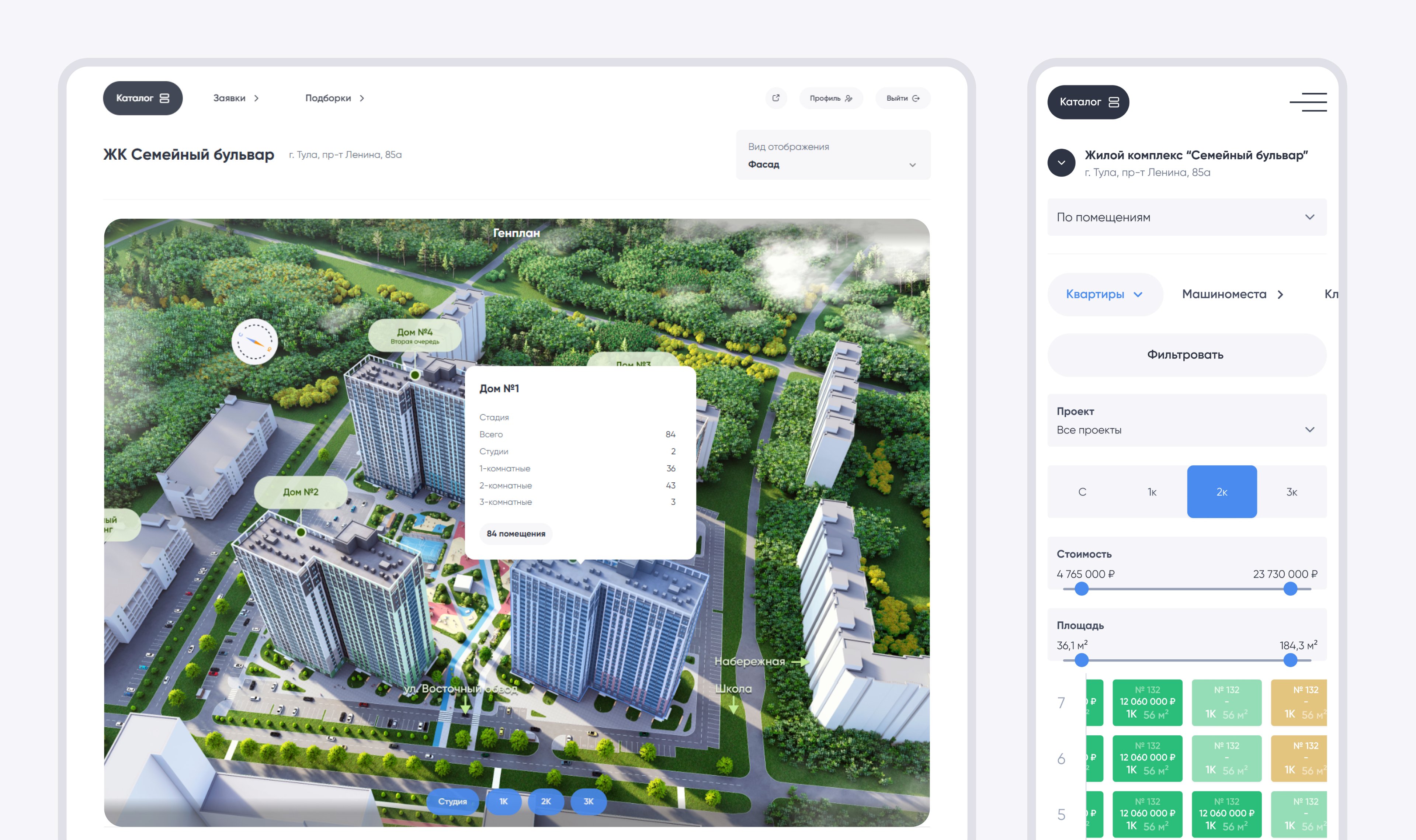The image size is (1416, 840).
Task: Toggle the 2к room filter
Action: (1221, 491)
